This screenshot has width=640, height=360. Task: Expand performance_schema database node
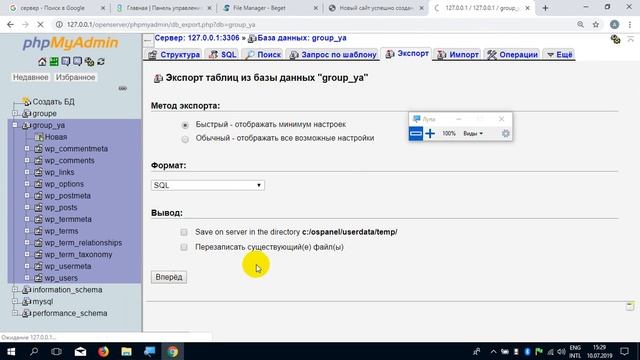click(15, 313)
